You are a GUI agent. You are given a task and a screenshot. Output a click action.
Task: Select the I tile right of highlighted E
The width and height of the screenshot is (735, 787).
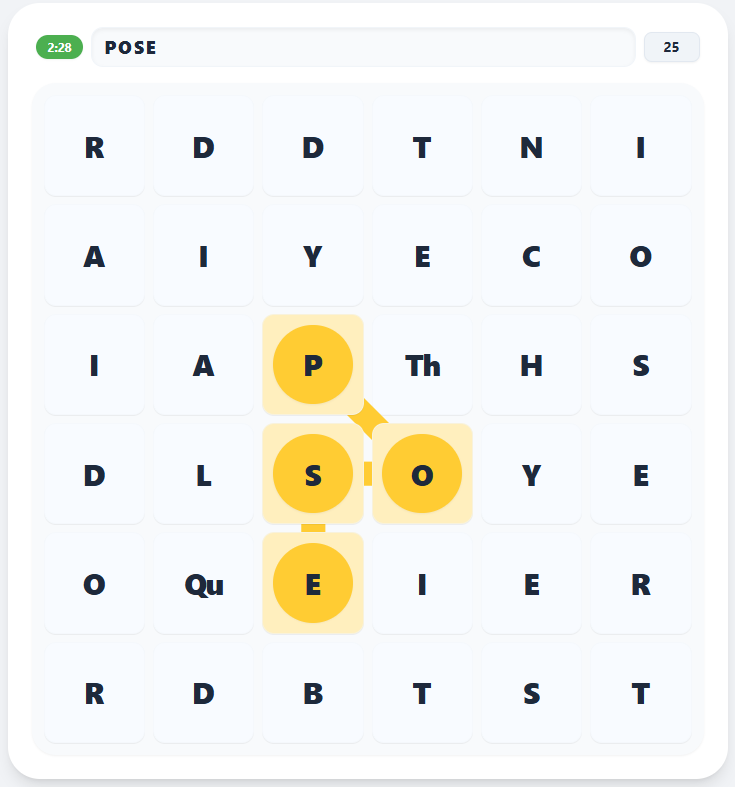coord(422,584)
